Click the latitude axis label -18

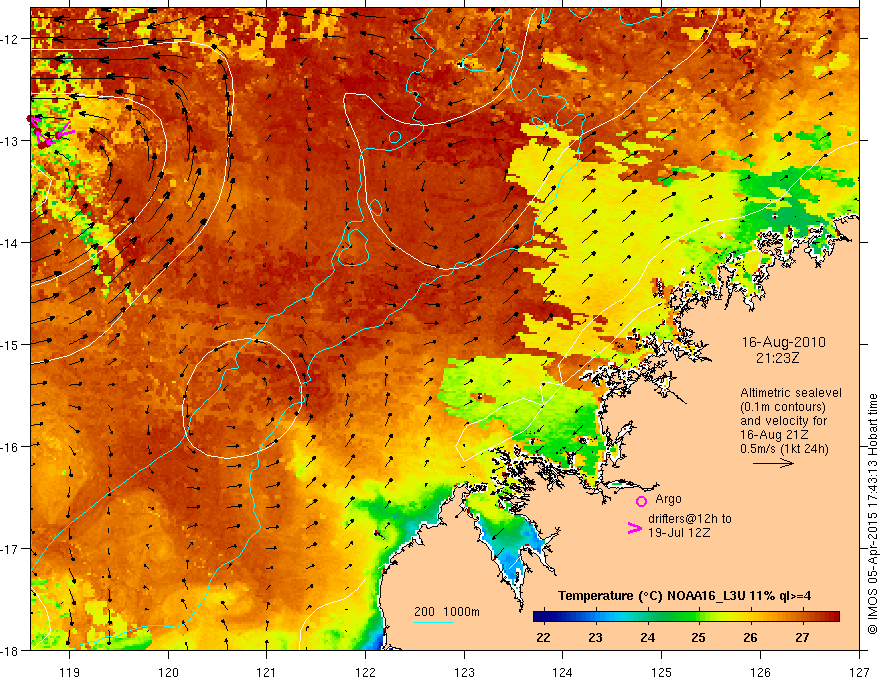click(11, 650)
